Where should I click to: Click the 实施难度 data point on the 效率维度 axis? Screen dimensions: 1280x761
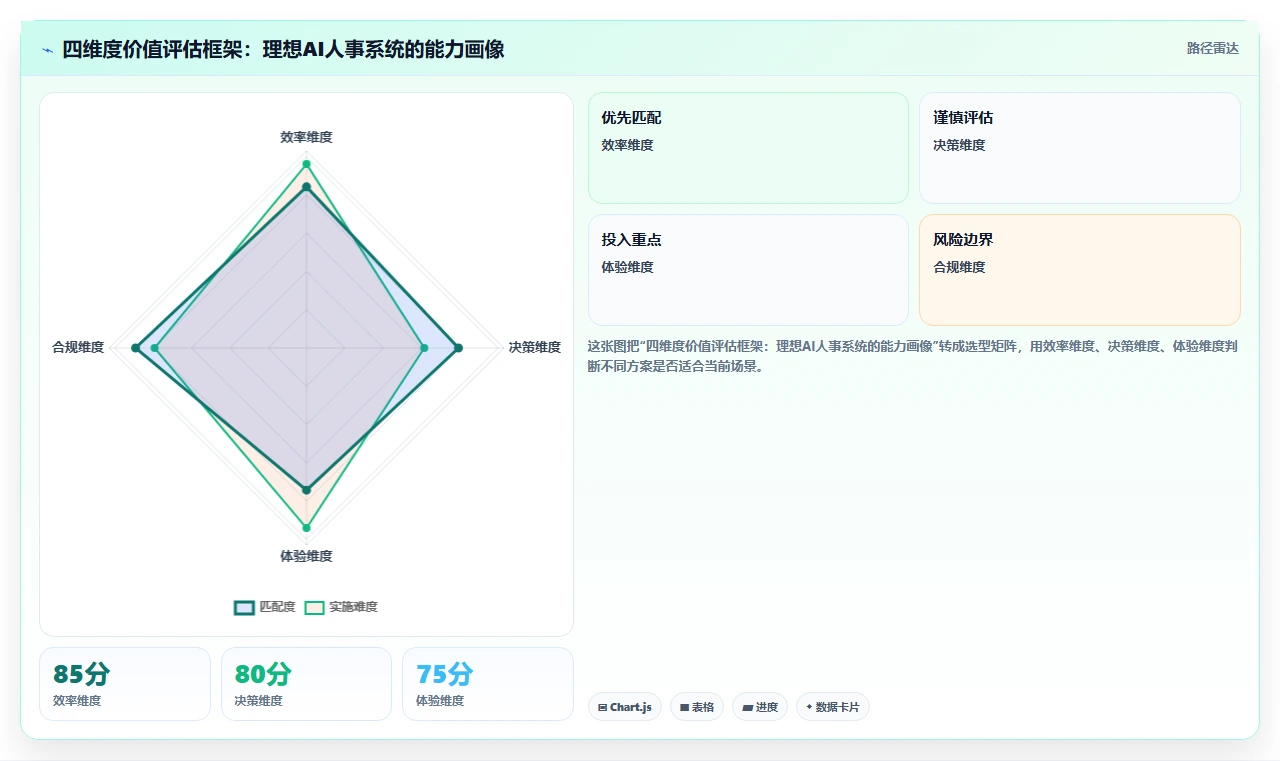pyautogui.click(x=306, y=164)
